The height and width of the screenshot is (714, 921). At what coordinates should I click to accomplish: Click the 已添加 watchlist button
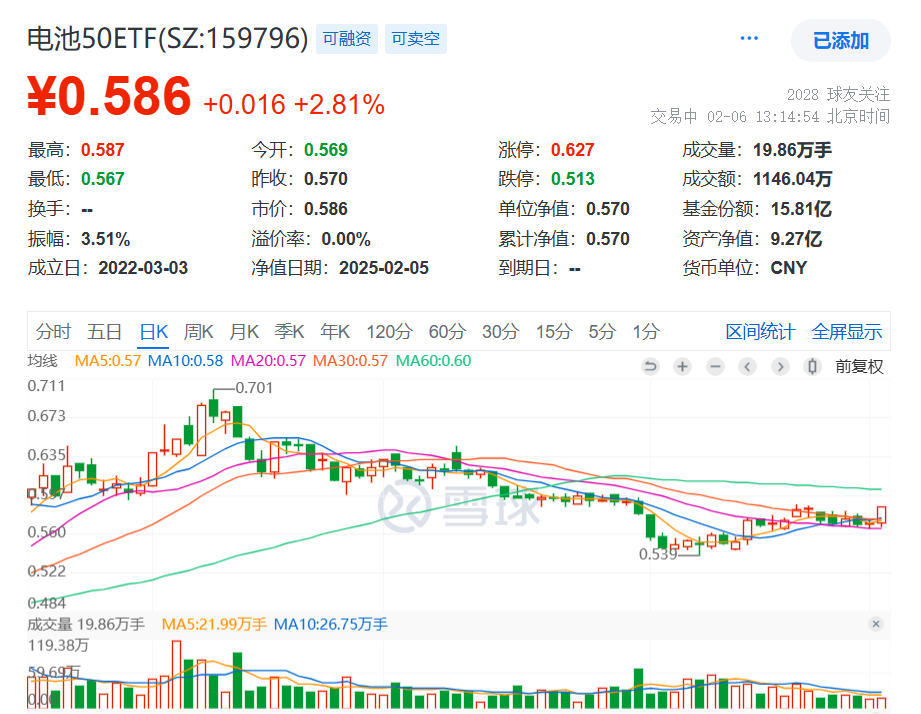pos(840,41)
